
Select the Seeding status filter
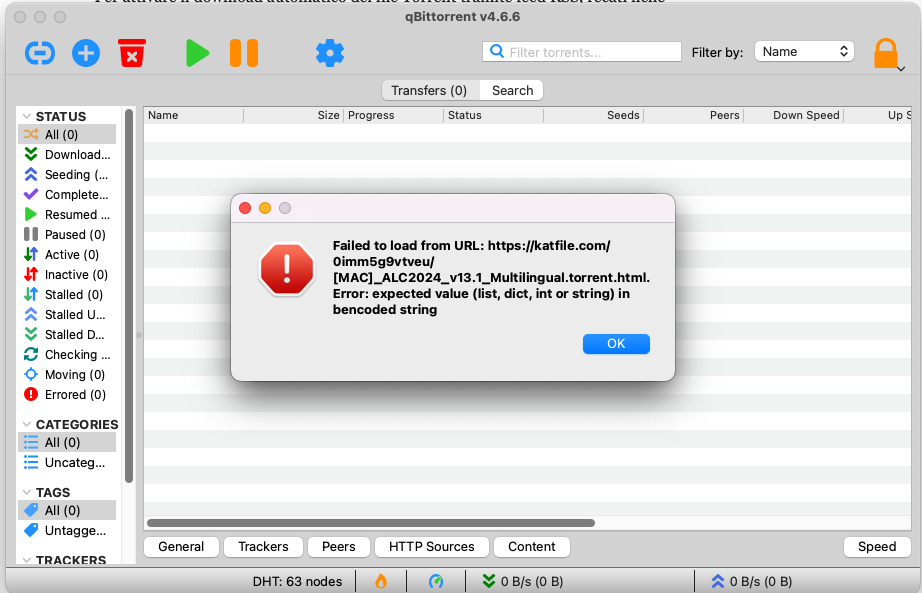(67, 175)
